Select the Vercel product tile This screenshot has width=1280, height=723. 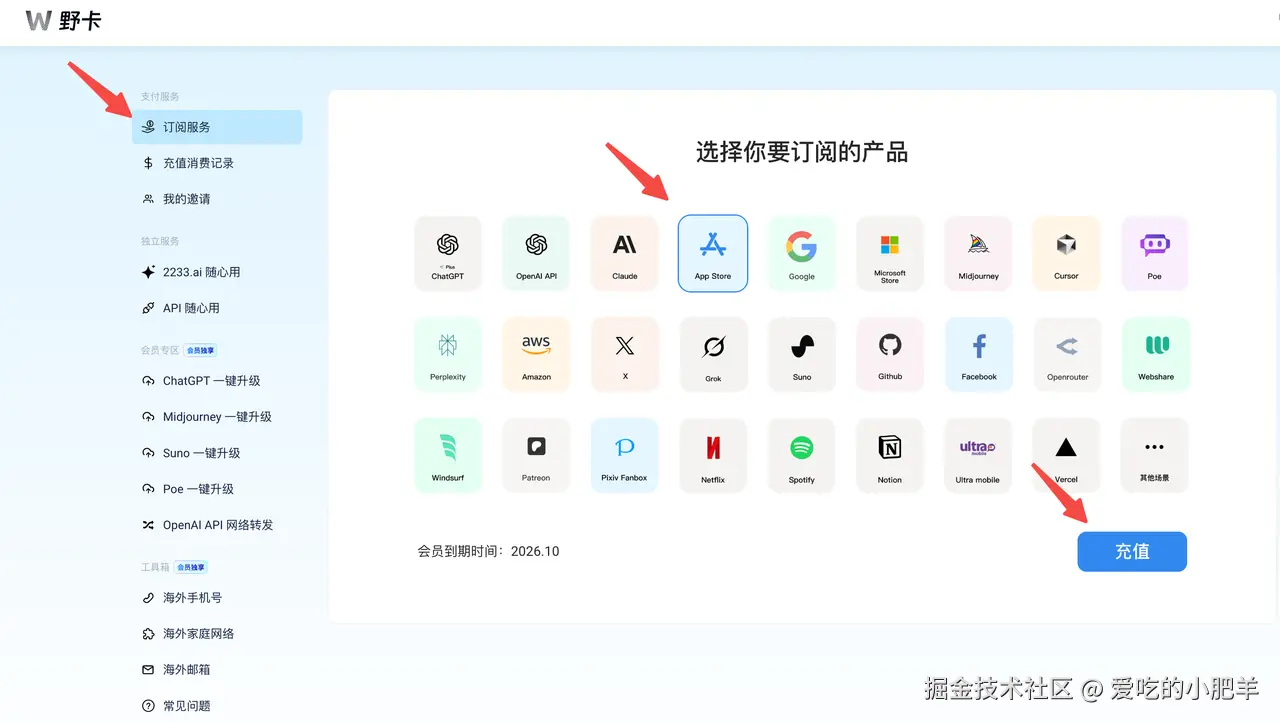click(1067, 455)
